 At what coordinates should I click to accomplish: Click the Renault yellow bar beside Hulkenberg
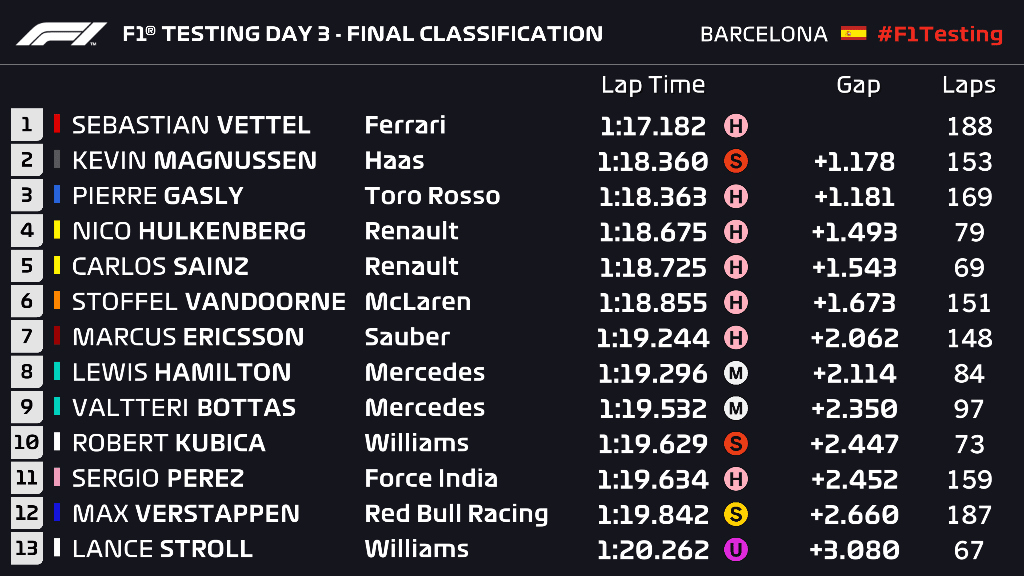pos(57,231)
